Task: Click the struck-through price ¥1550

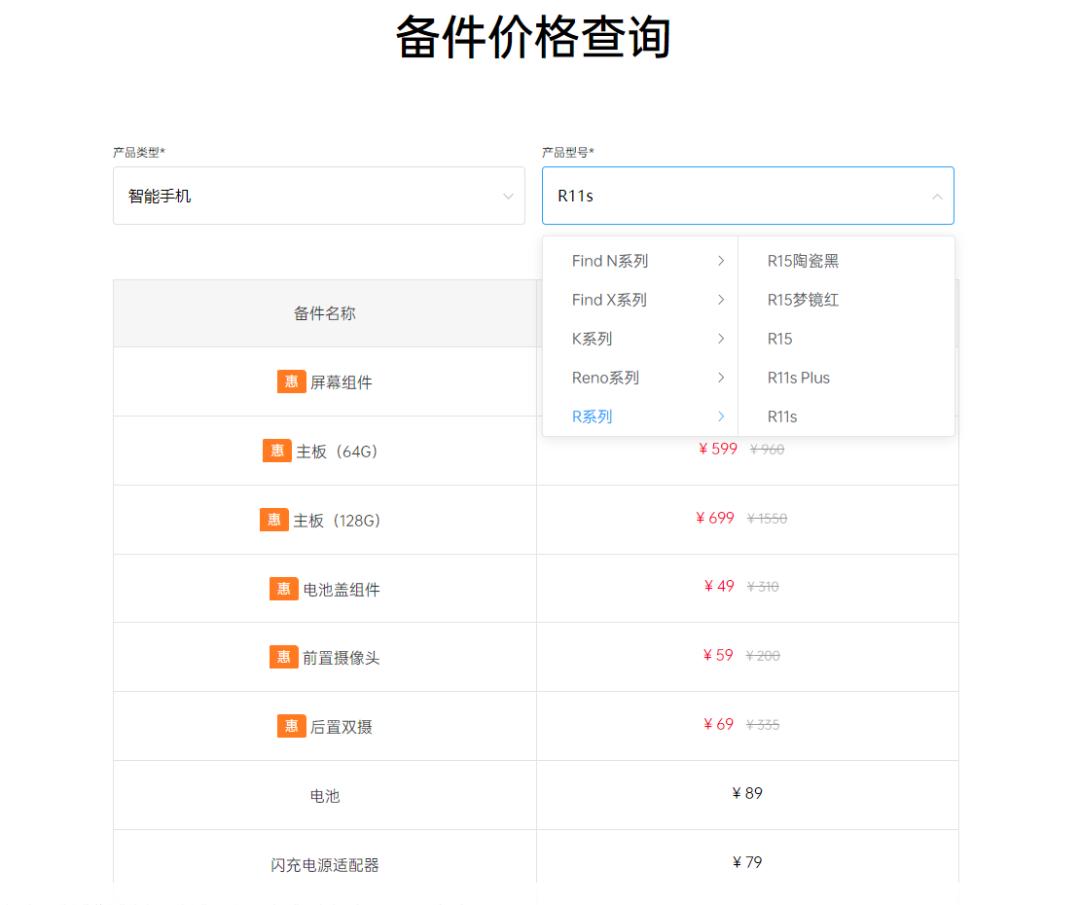Action: (767, 518)
